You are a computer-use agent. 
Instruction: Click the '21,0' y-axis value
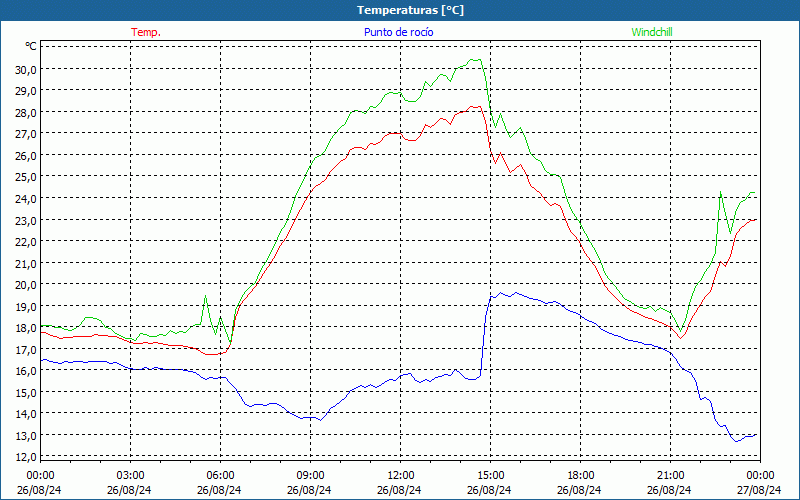[26, 264]
